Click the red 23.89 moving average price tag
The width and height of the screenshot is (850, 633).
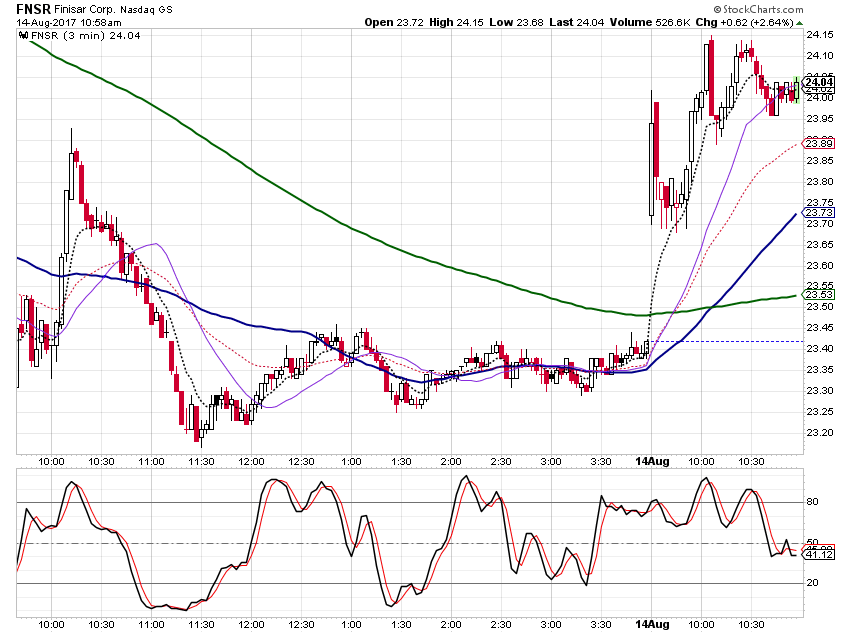(819, 144)
